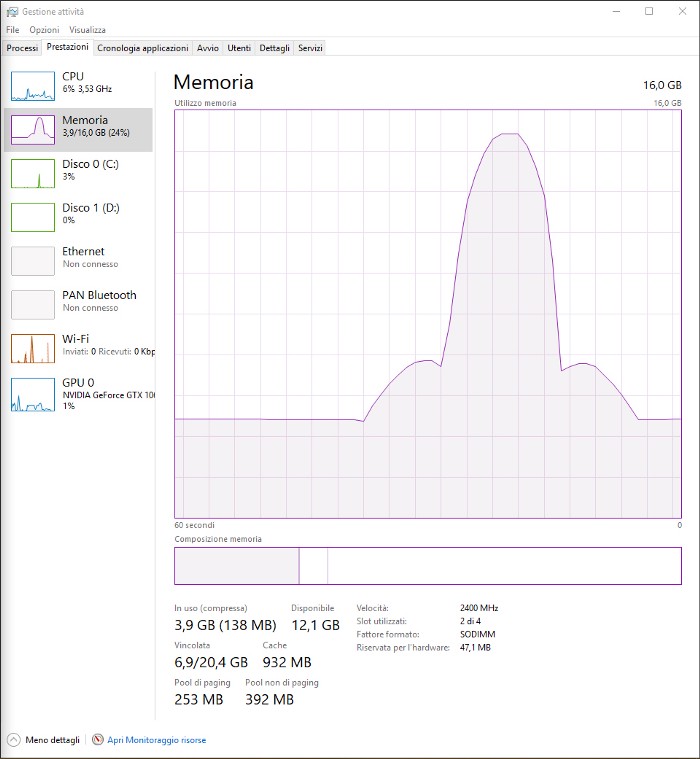
Task: Click the Disco 1 (D:) label
Action: (91, 208)
